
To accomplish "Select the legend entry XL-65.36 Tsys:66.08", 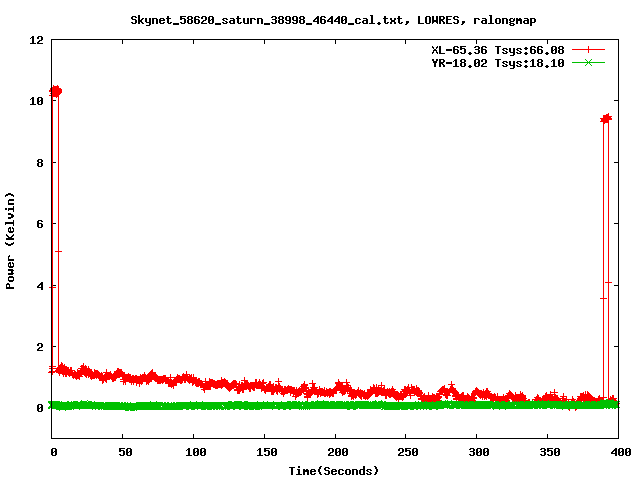I will click(x=498, y=50).
